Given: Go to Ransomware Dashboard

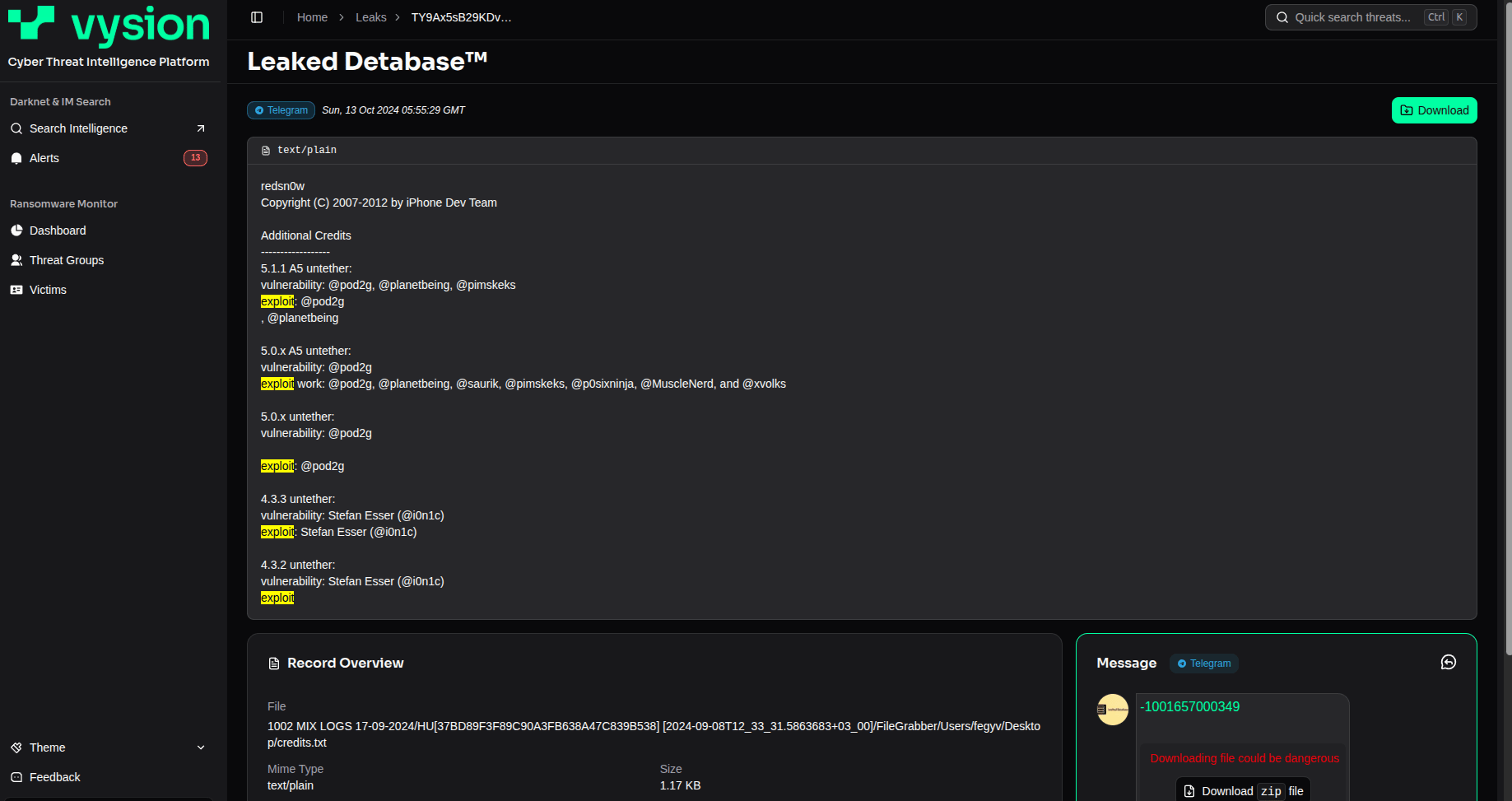Looking at the screenshot, I should pos(109,231).
